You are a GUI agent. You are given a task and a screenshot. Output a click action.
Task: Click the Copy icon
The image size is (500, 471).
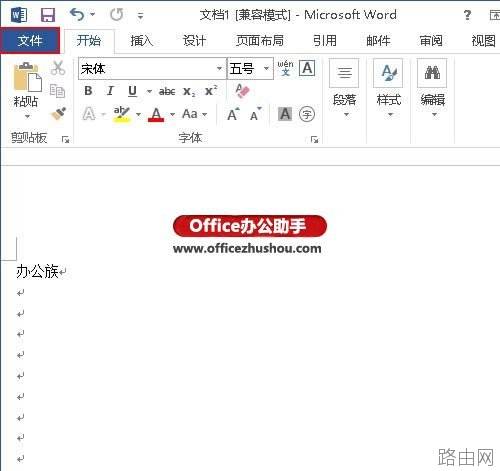click(x=57, y=91)
